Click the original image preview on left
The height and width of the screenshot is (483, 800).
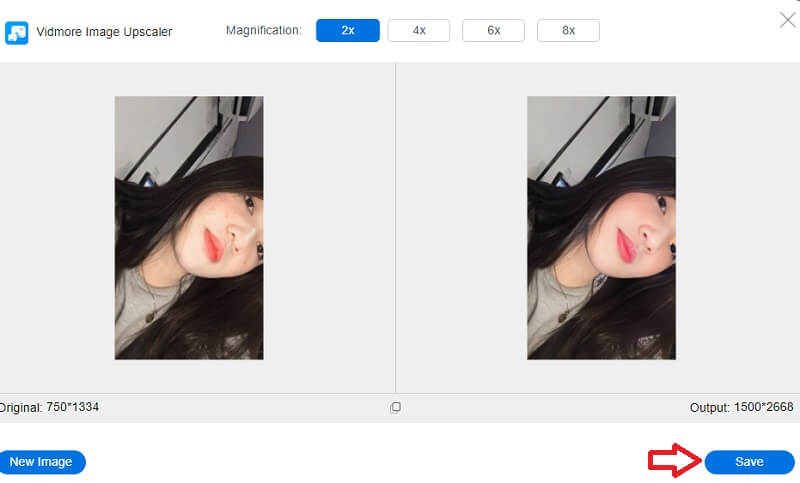point(189,228)
